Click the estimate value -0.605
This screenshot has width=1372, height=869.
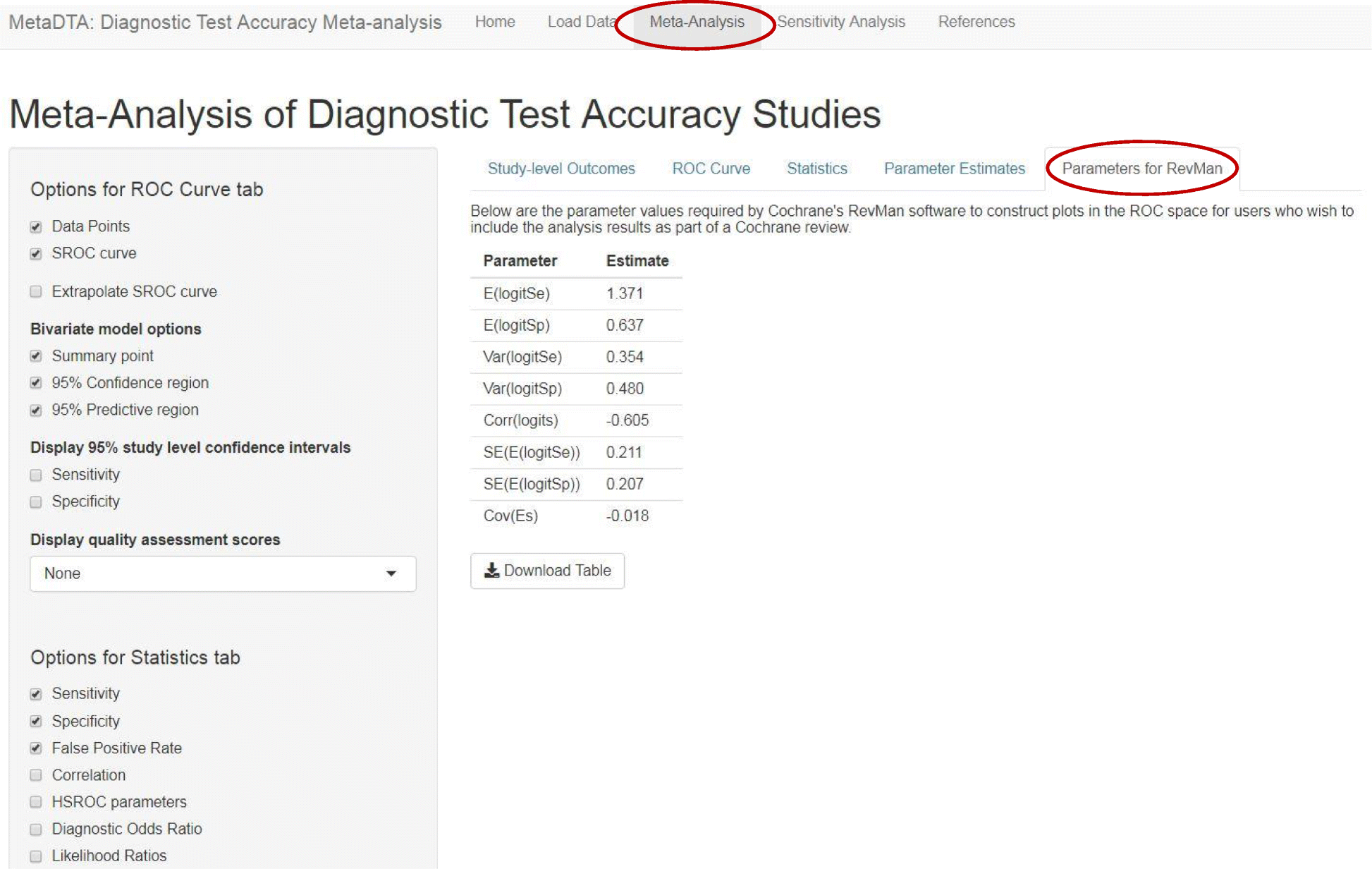pyautogui.click(x=627, y=420)
